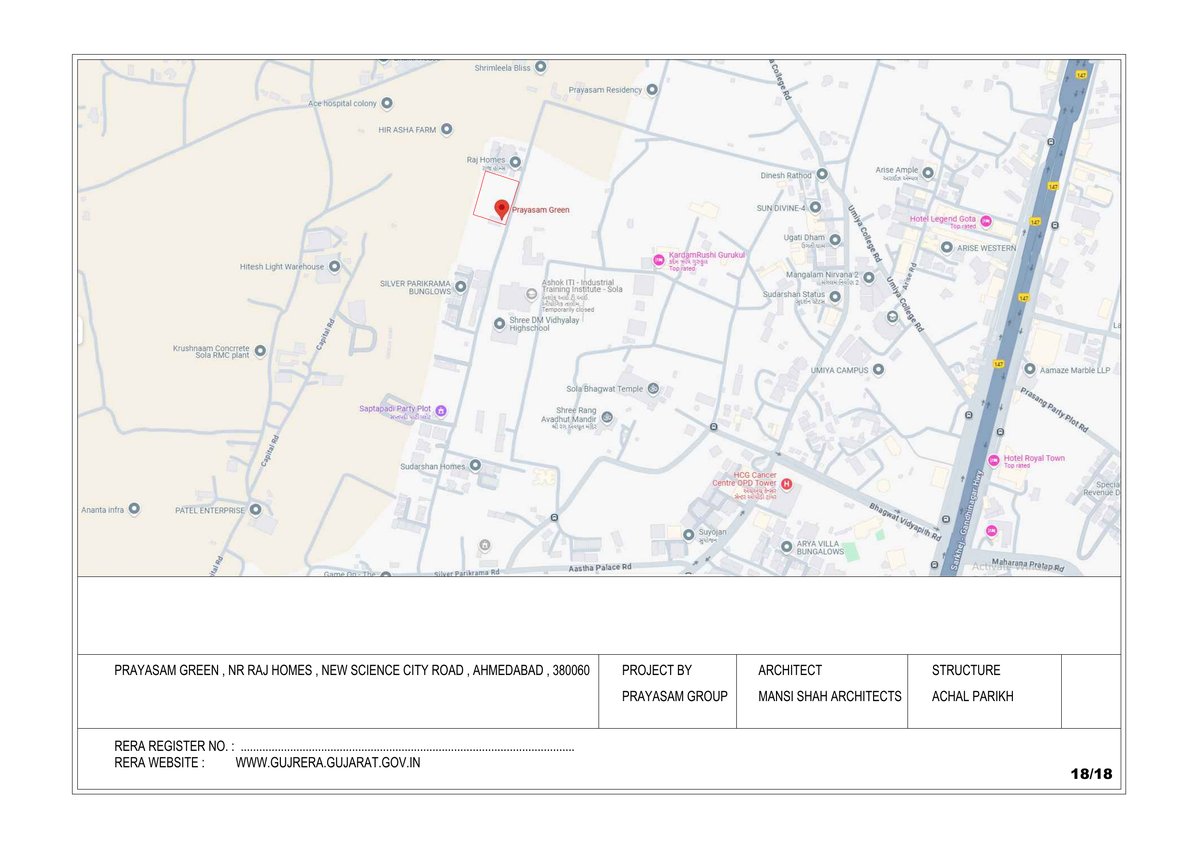Click the HCG Cancer Centre hospital marker
The image size is (1200, 848).
tap(786, 484)
